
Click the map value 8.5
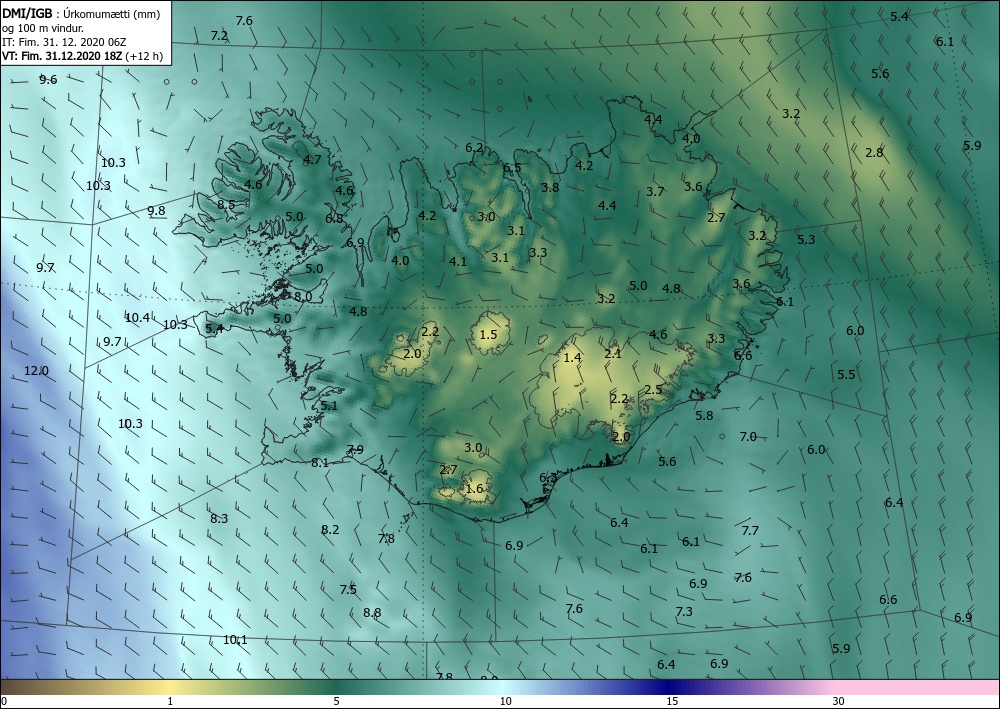pyautogui.click(x=226, y=205)
